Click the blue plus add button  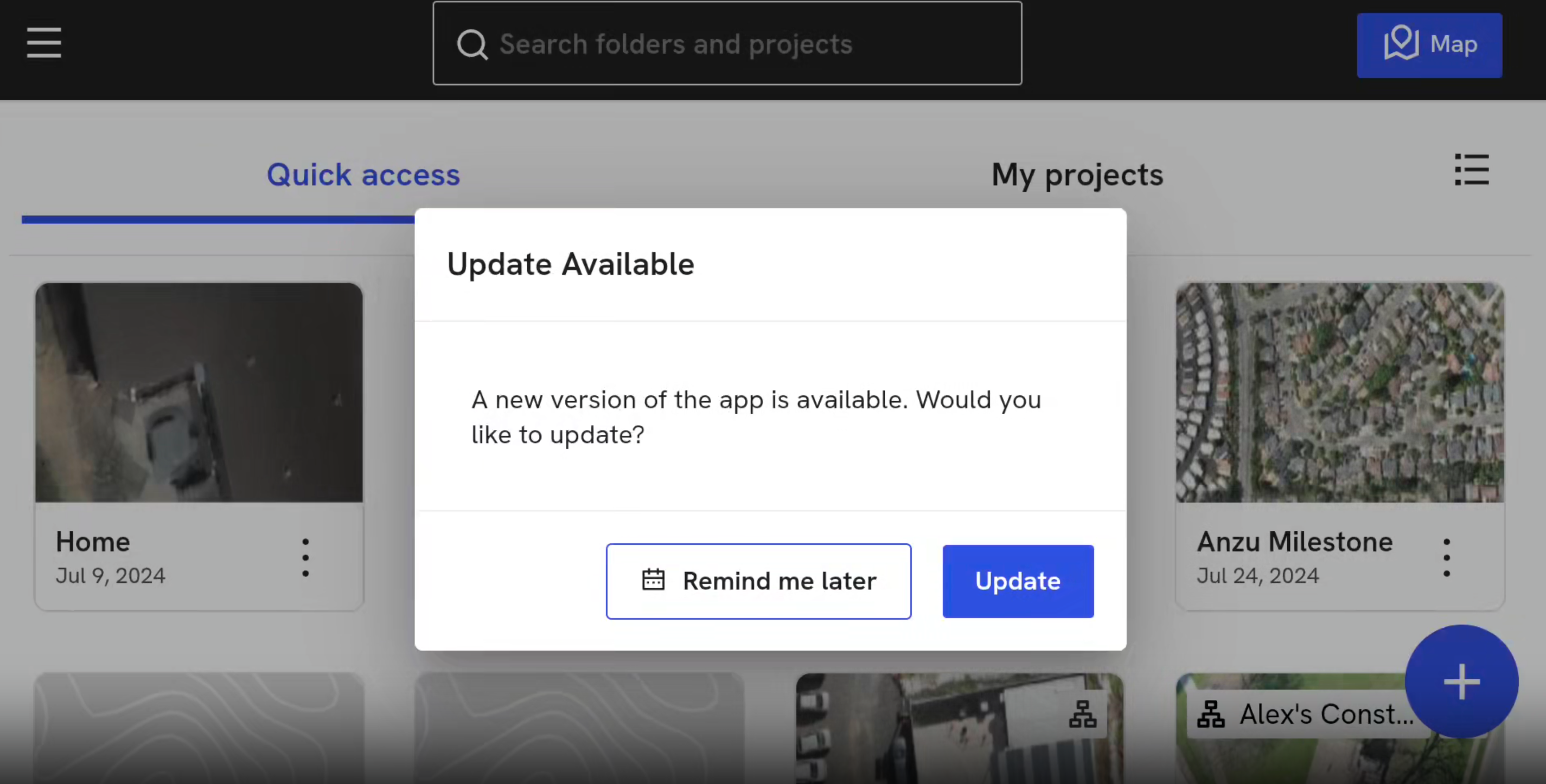click(1461, 682)
